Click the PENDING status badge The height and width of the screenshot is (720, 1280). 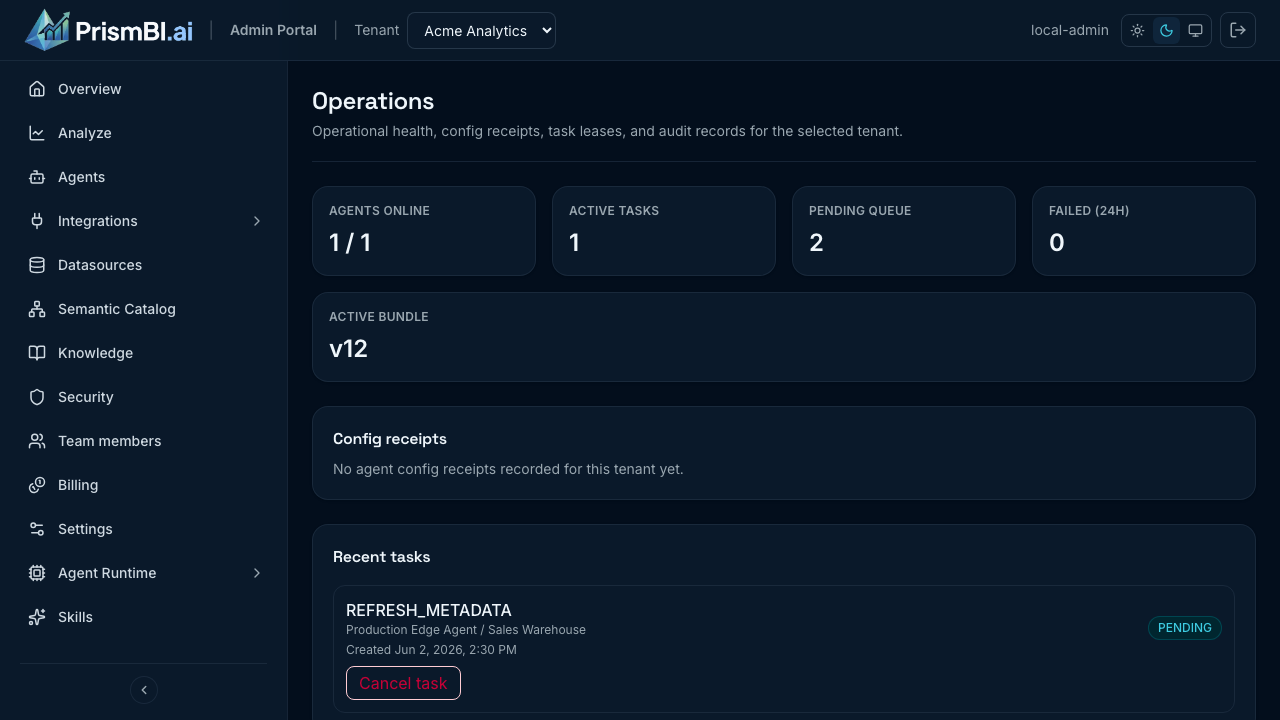[x=1185, y=628]
